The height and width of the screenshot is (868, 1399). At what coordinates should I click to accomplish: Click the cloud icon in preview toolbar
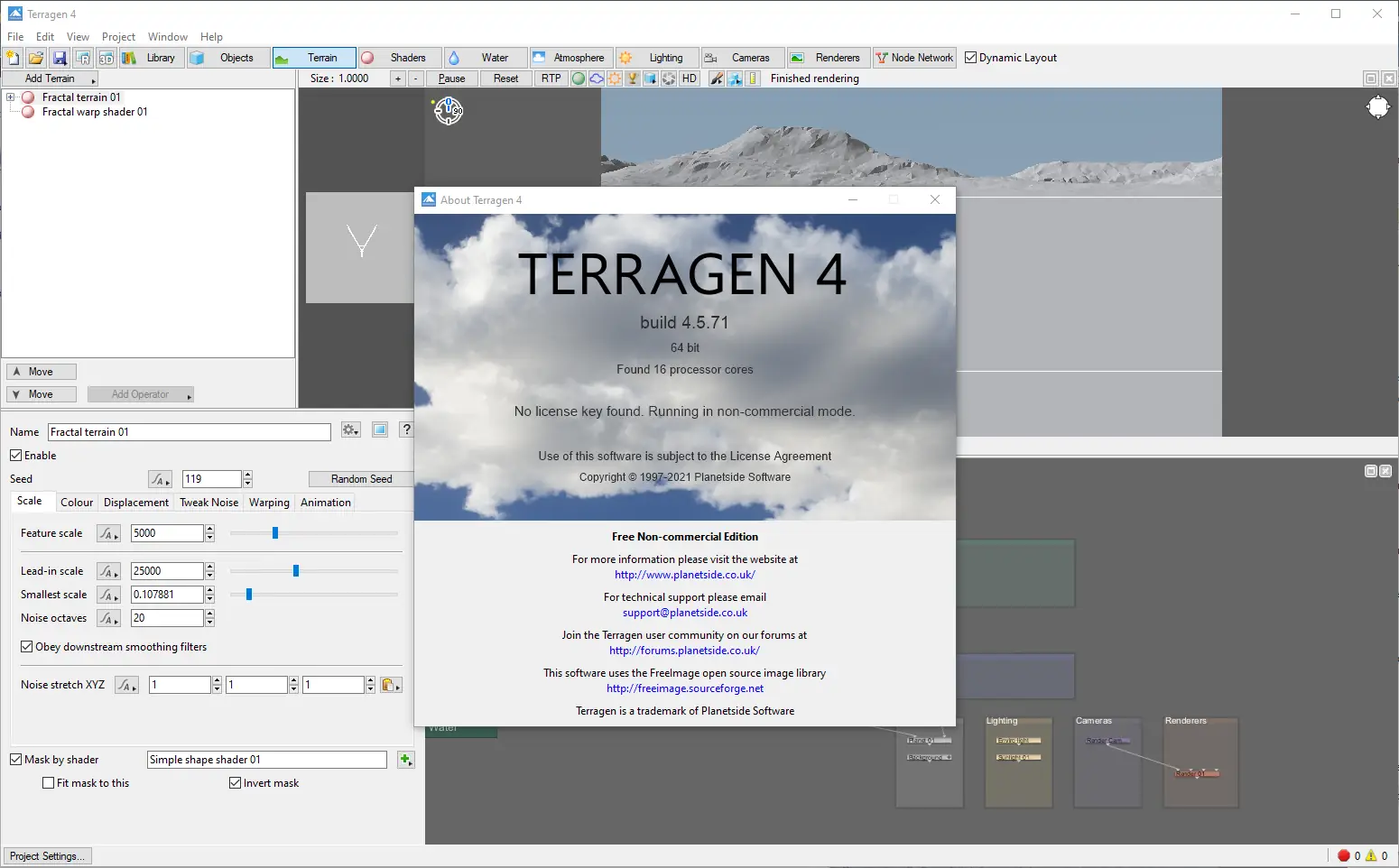[x=597, y=78]
